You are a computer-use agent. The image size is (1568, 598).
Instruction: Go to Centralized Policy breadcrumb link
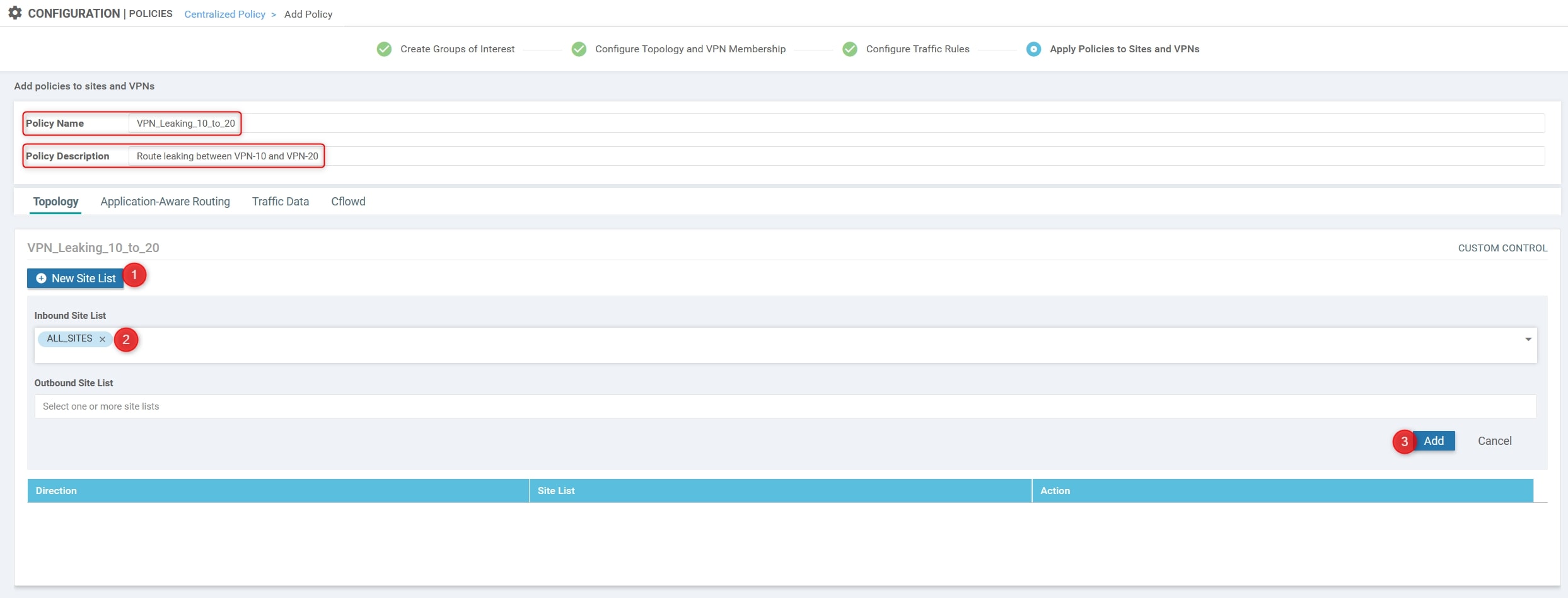point(224,14)
